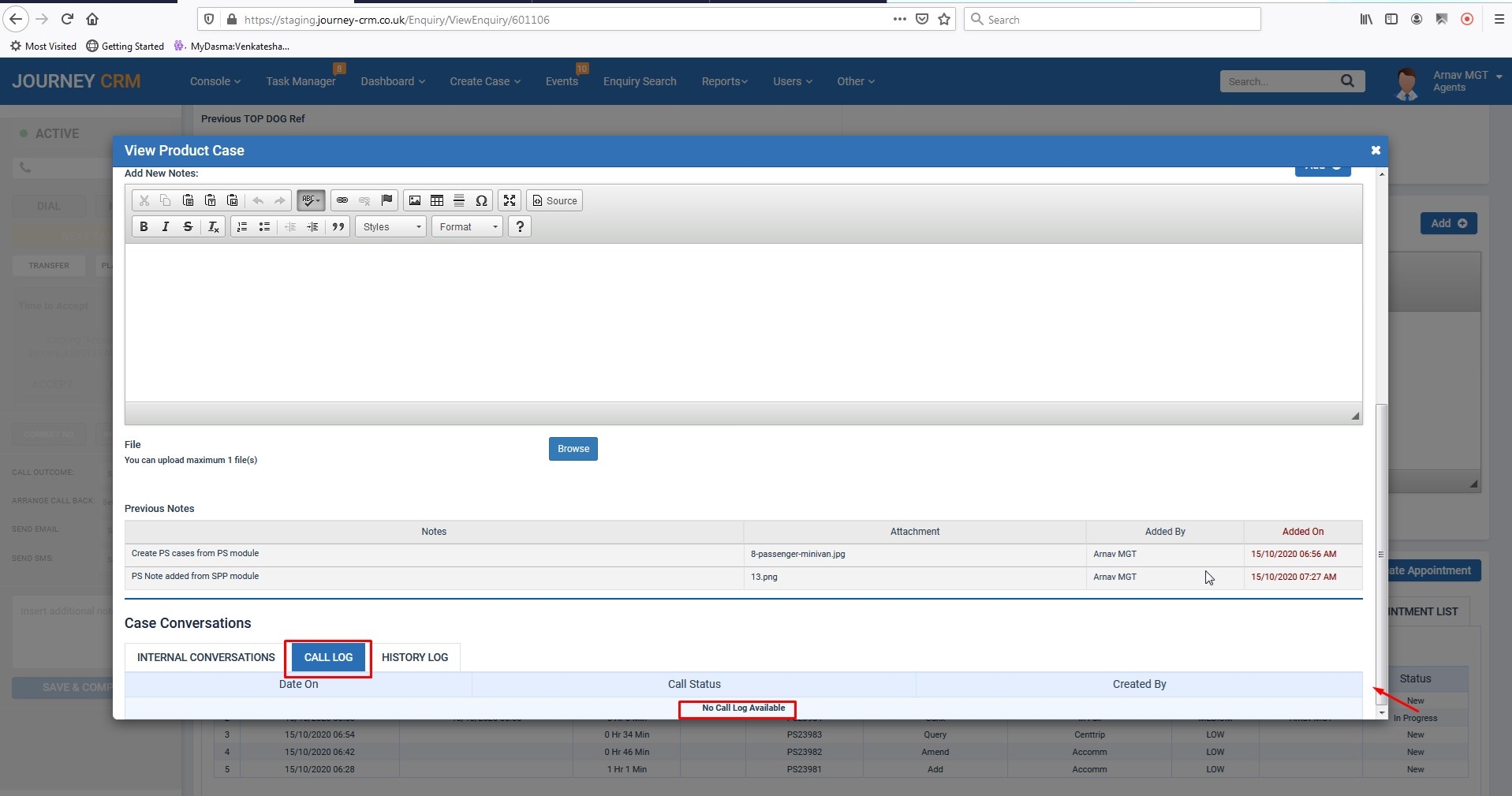
Task: Bookmark this page with the star icon
Action: tap(944, 19)
